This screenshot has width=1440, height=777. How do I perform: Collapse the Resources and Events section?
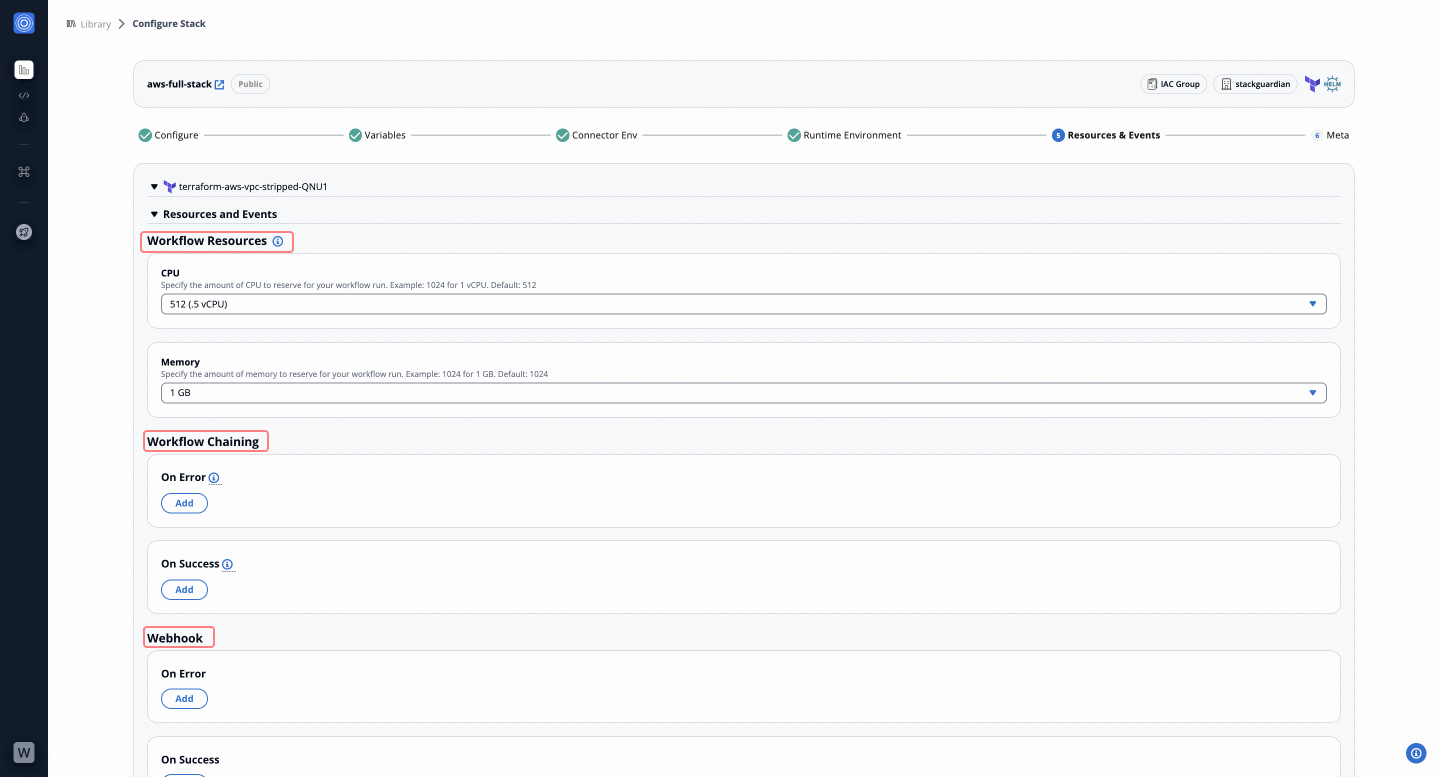click(154, 214)
